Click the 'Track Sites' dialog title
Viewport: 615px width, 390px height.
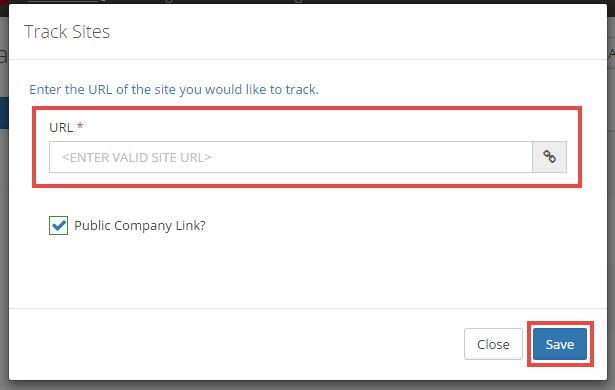tap(67, 32)
